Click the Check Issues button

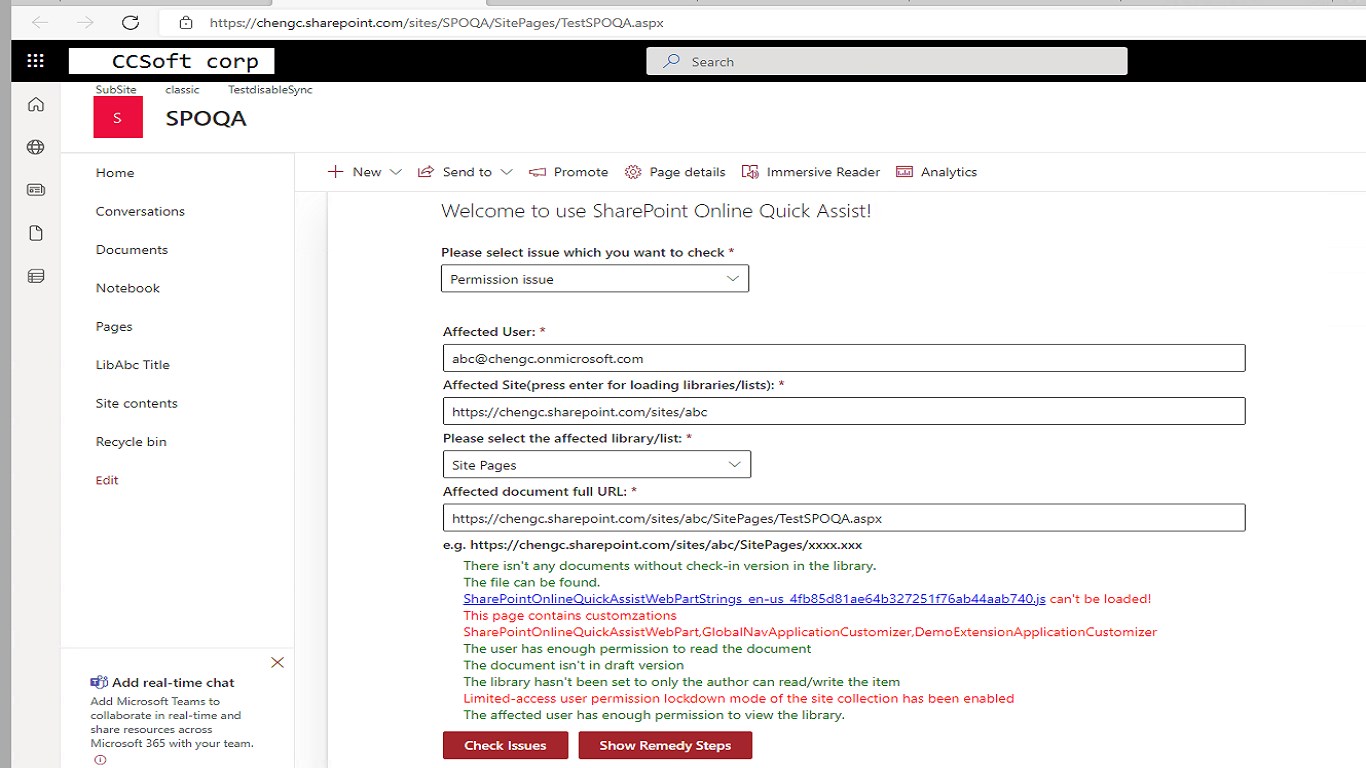(505, 745)
